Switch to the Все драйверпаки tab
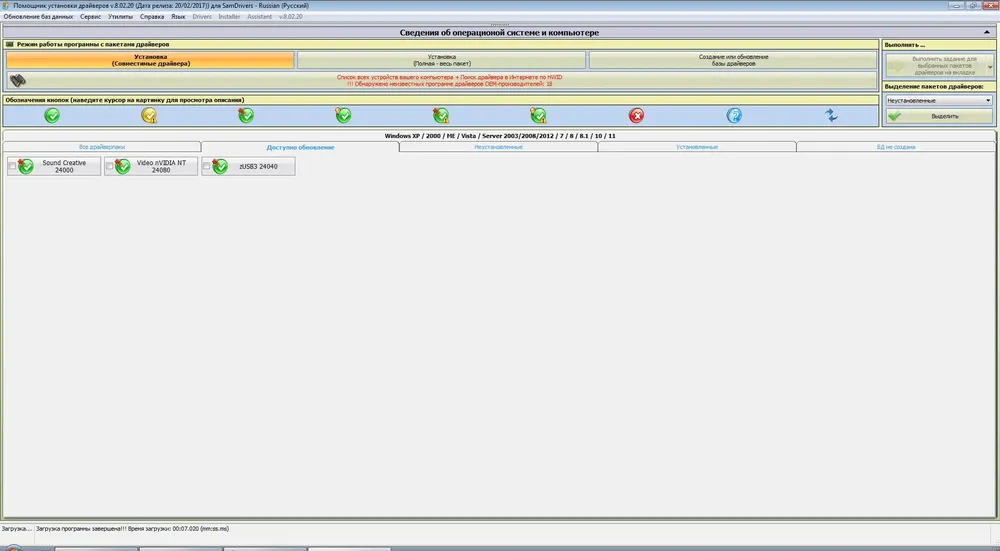 [102, 147]
